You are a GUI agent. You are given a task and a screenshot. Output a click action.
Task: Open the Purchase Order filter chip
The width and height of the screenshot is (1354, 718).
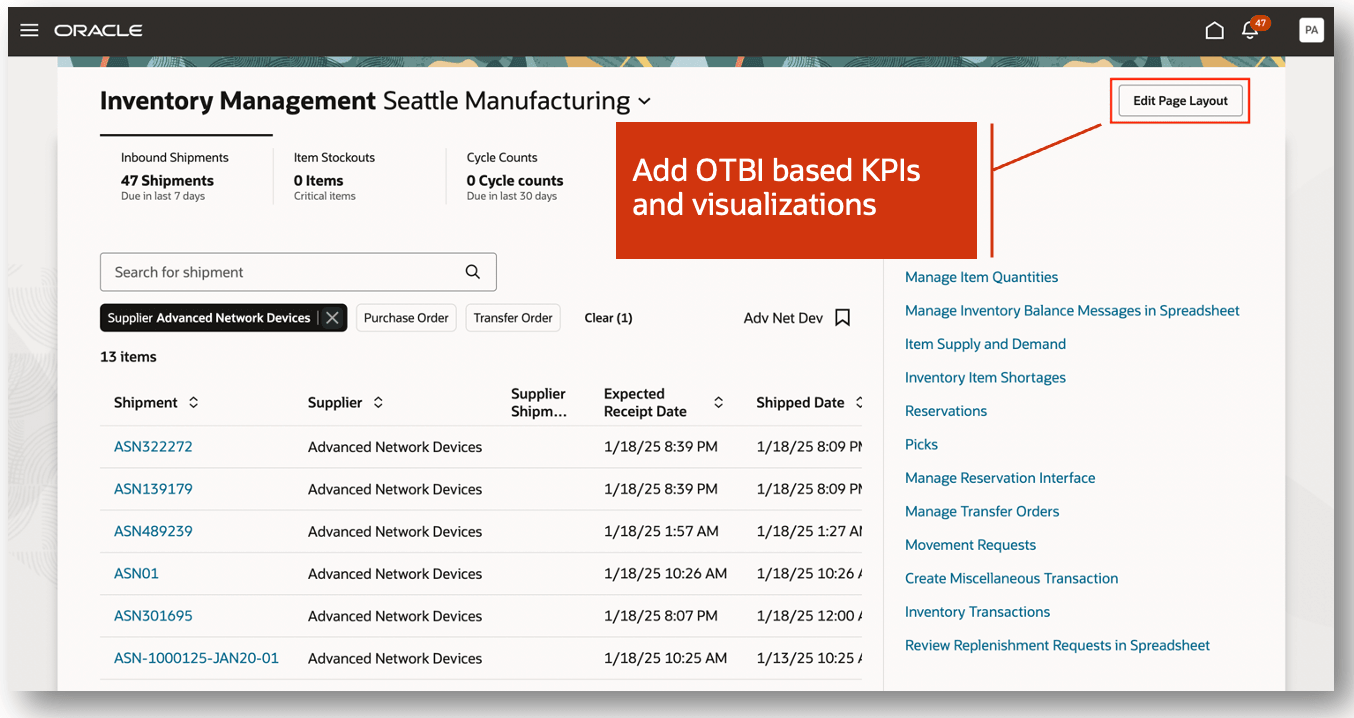click(406, 318)
